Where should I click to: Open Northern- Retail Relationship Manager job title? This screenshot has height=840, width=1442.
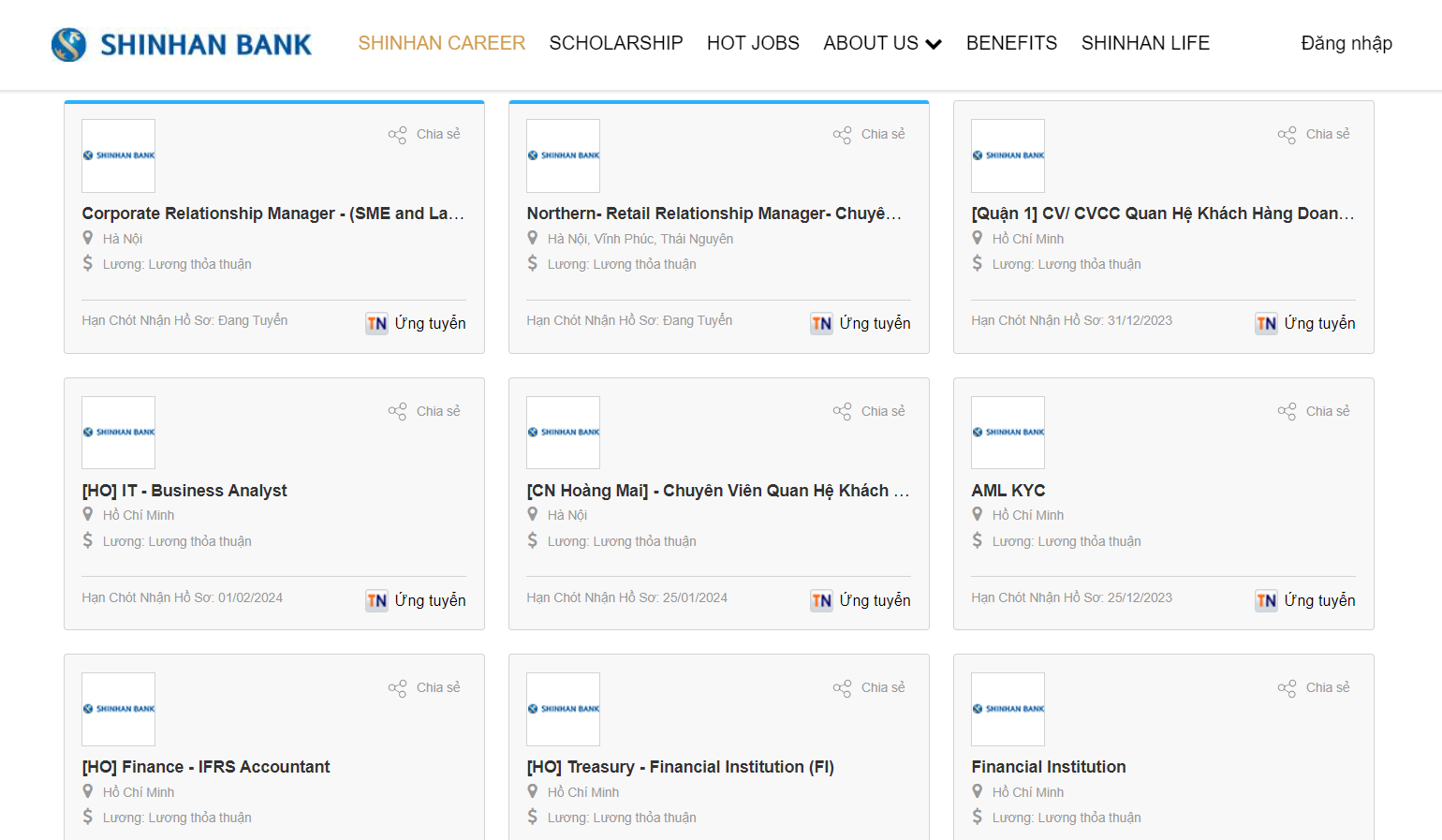click(714, 214)
